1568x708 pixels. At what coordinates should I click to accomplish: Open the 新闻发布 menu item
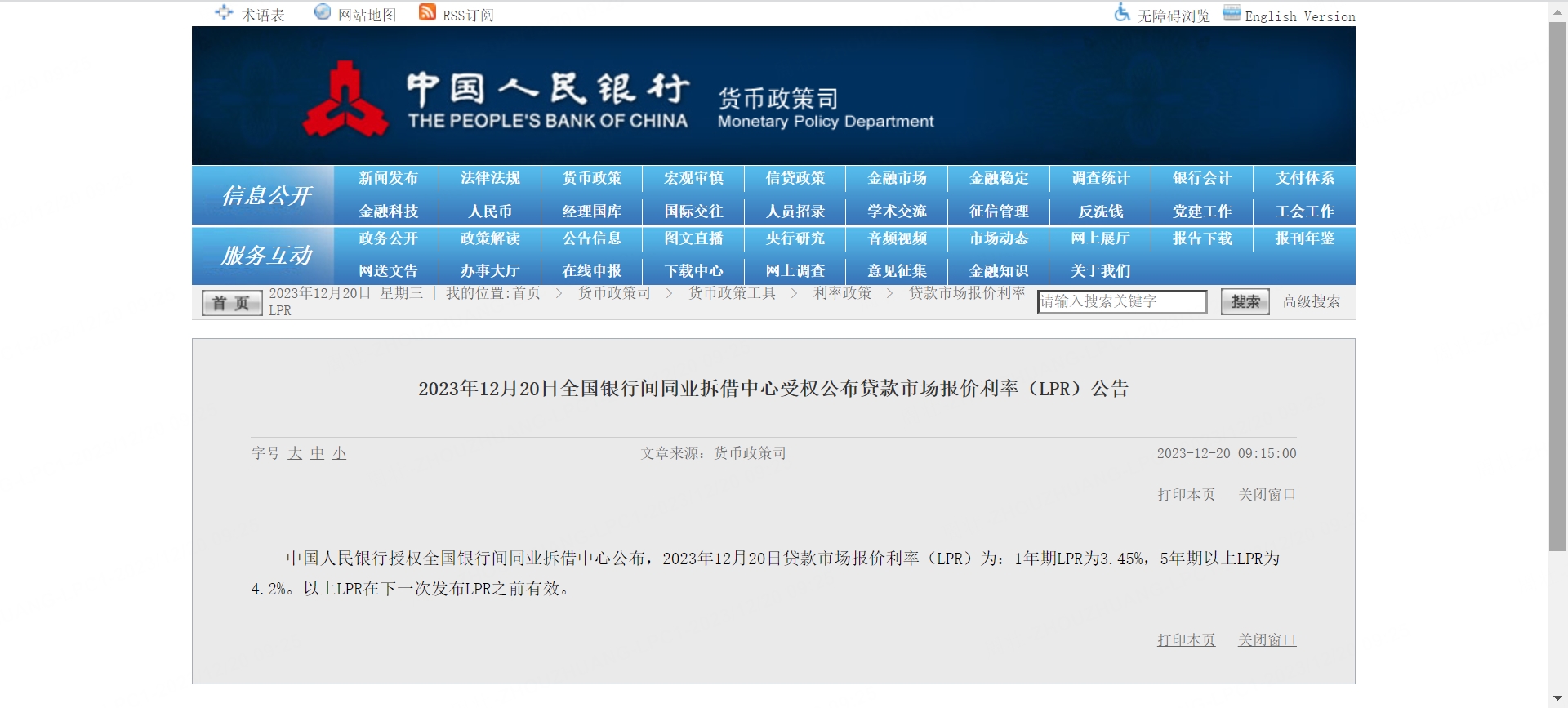click(388, 178)
